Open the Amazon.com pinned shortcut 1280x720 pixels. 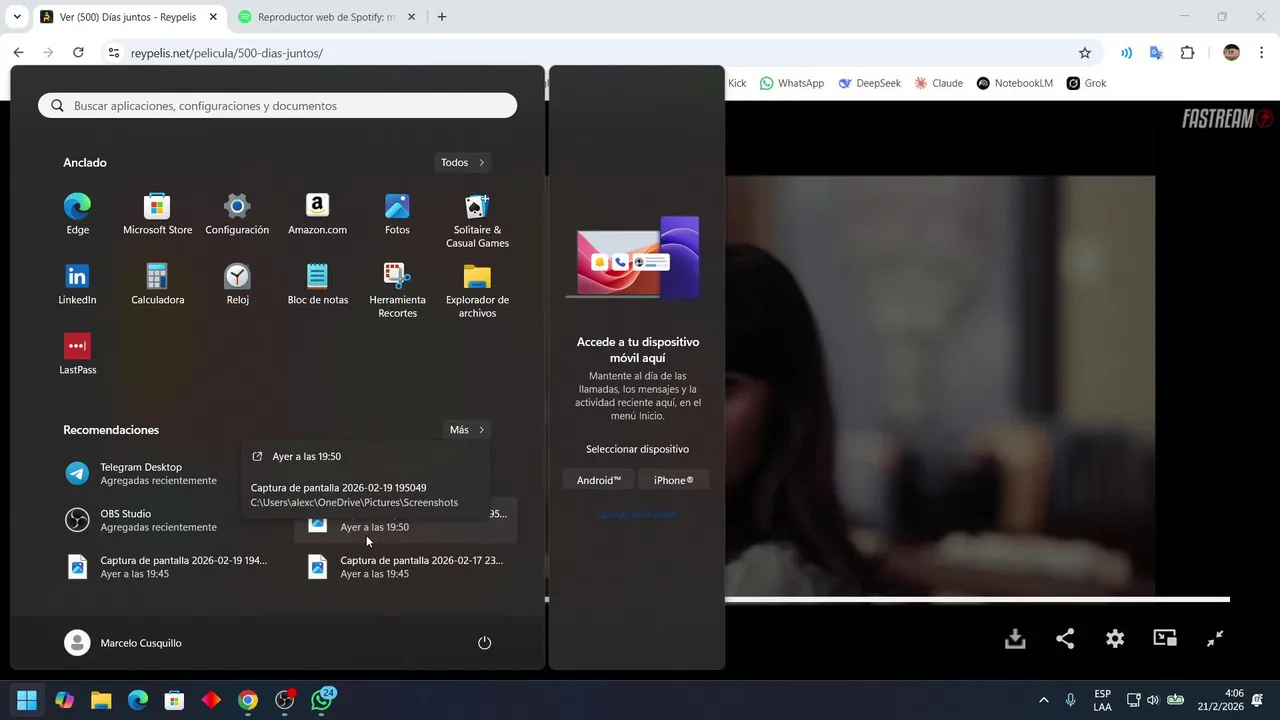tap(317, 215)
